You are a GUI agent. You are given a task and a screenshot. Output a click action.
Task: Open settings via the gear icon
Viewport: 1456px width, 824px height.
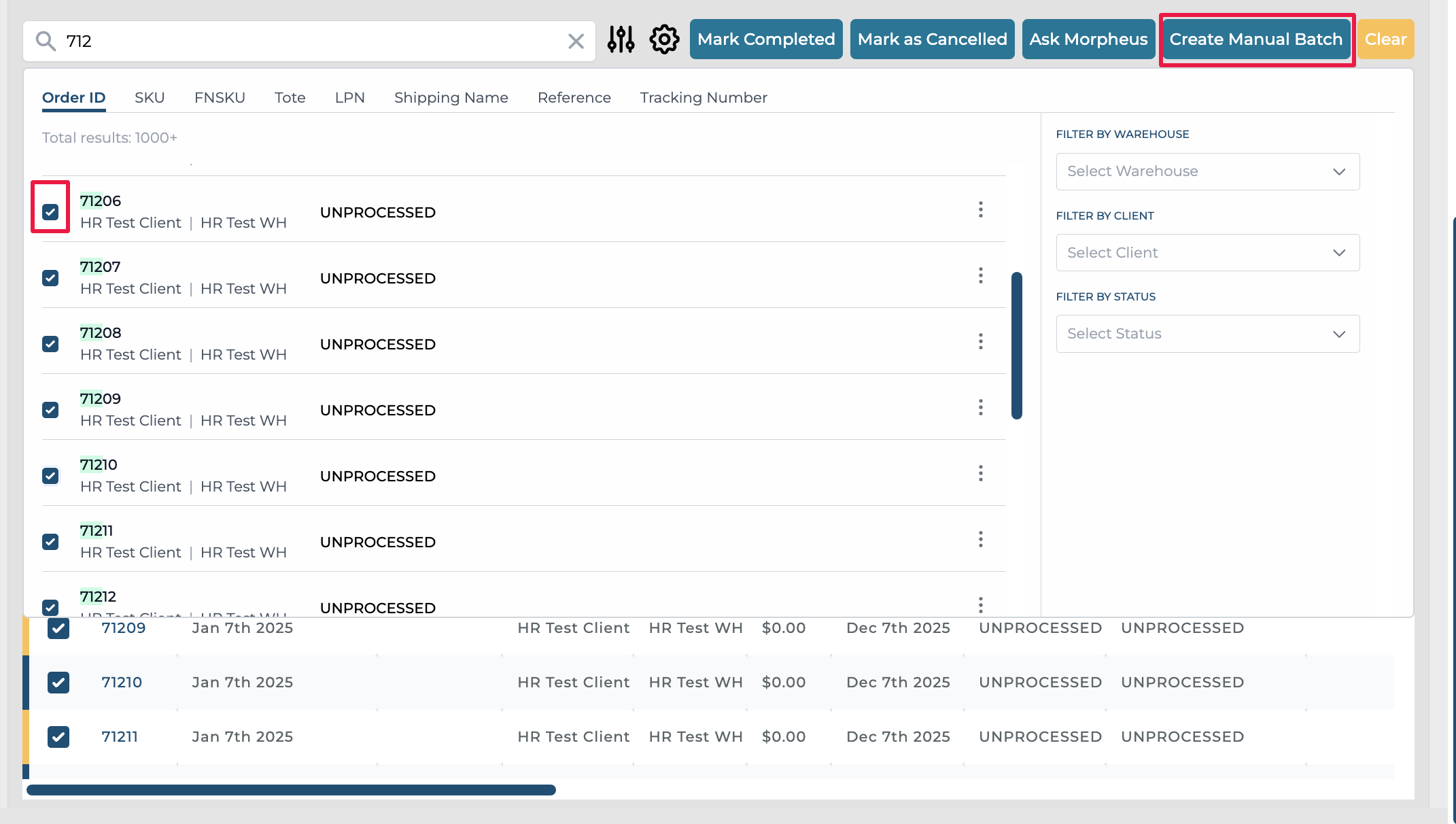point(664,40)
